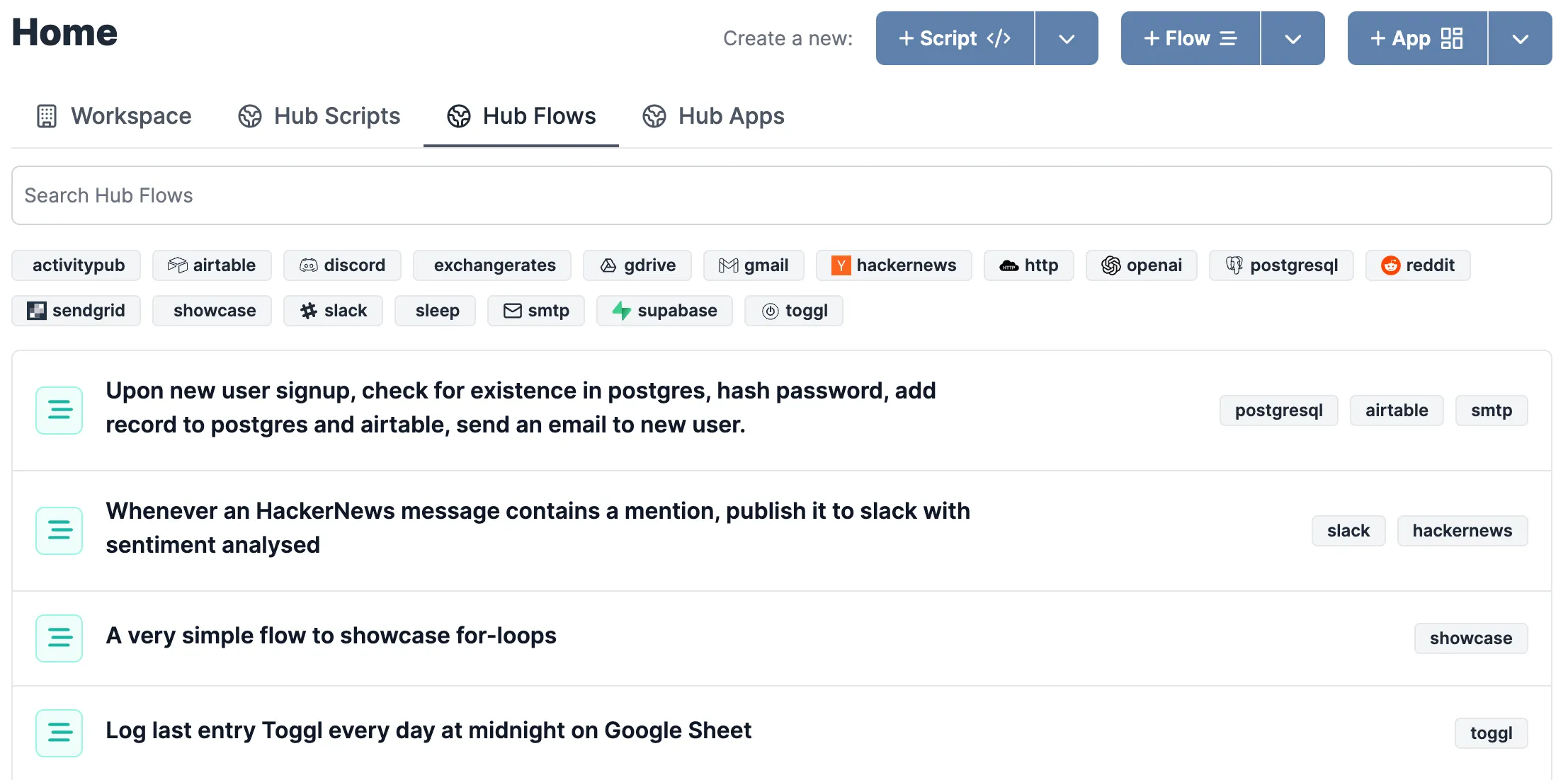The image size is (1568, 780).
Task: Open the HackerNews mention to slack flow
Action: click(538, 528)
